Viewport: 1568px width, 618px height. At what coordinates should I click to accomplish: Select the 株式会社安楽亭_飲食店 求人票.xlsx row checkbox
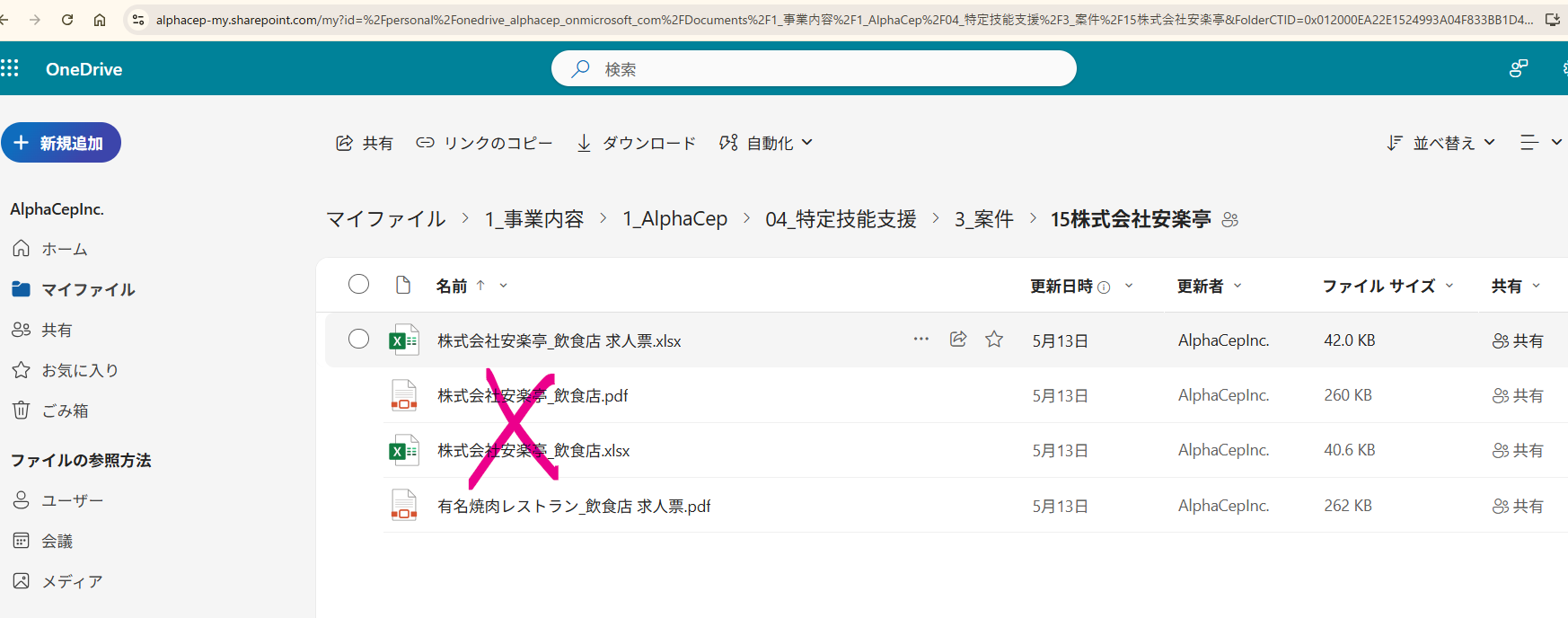tap(358, 339)
